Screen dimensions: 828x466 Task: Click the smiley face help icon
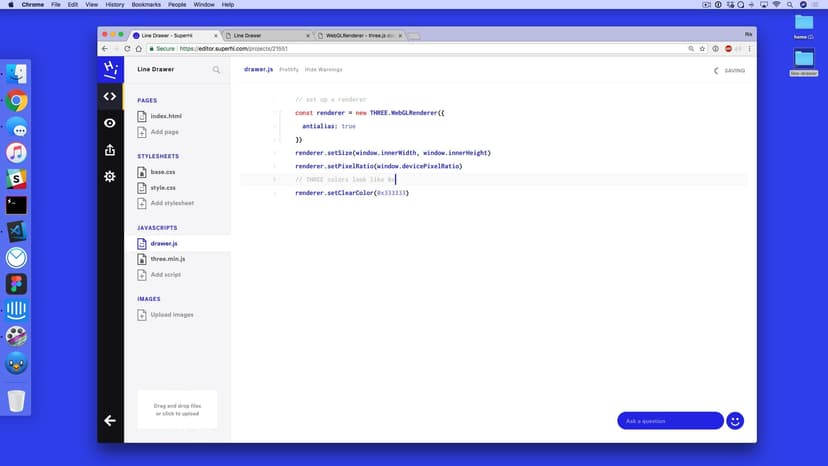[735, 421]
